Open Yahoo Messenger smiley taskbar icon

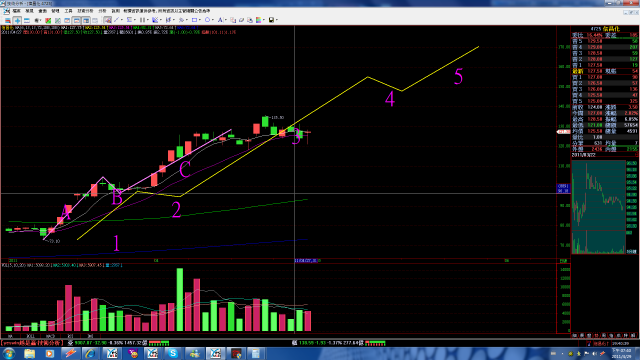pyautogui.click(x=133, y=353)
